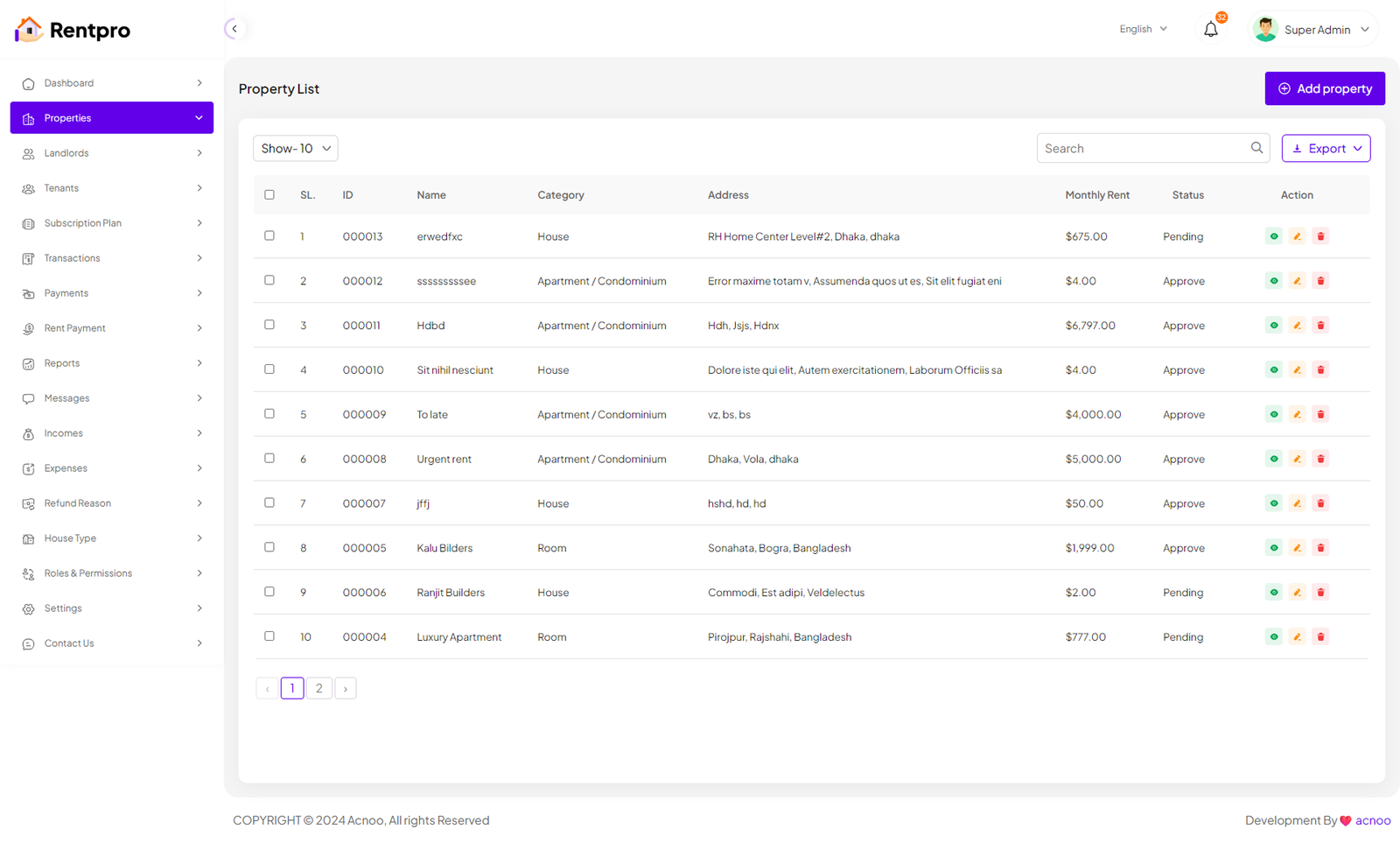Collapse the sidebar with arrow icon
The height and width of the screenshot is (843, 1400).
[x=234, y=29]
